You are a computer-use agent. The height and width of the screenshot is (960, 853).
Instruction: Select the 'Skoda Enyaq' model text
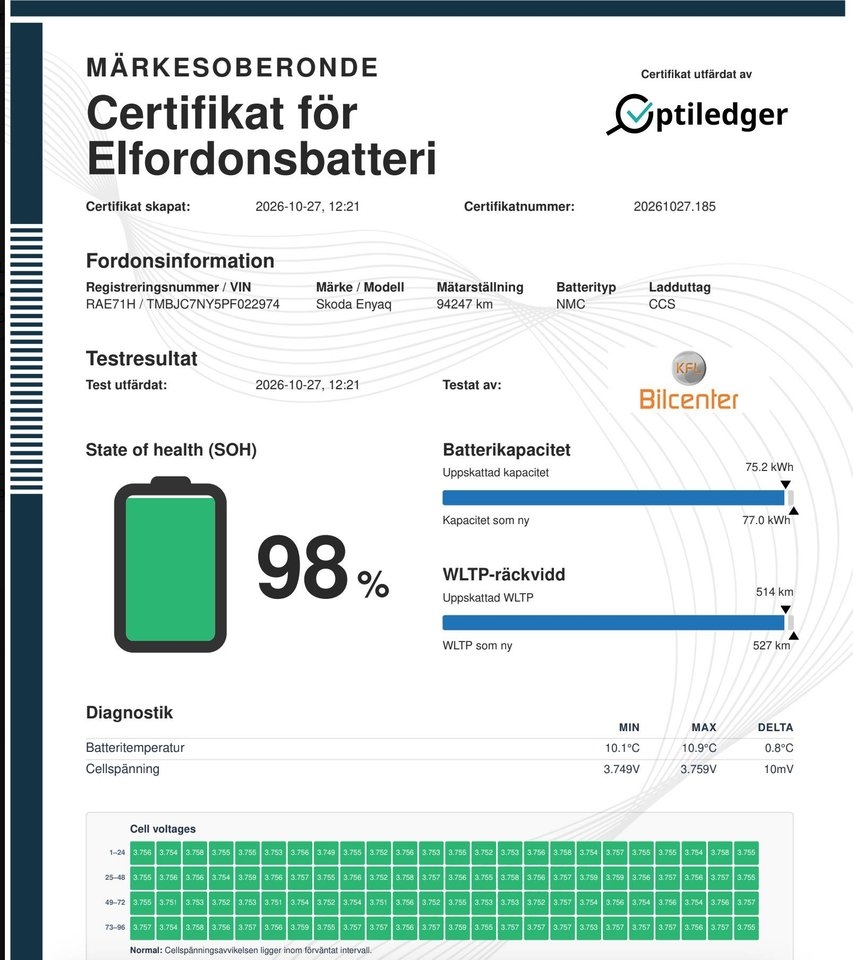pos(353,304)
